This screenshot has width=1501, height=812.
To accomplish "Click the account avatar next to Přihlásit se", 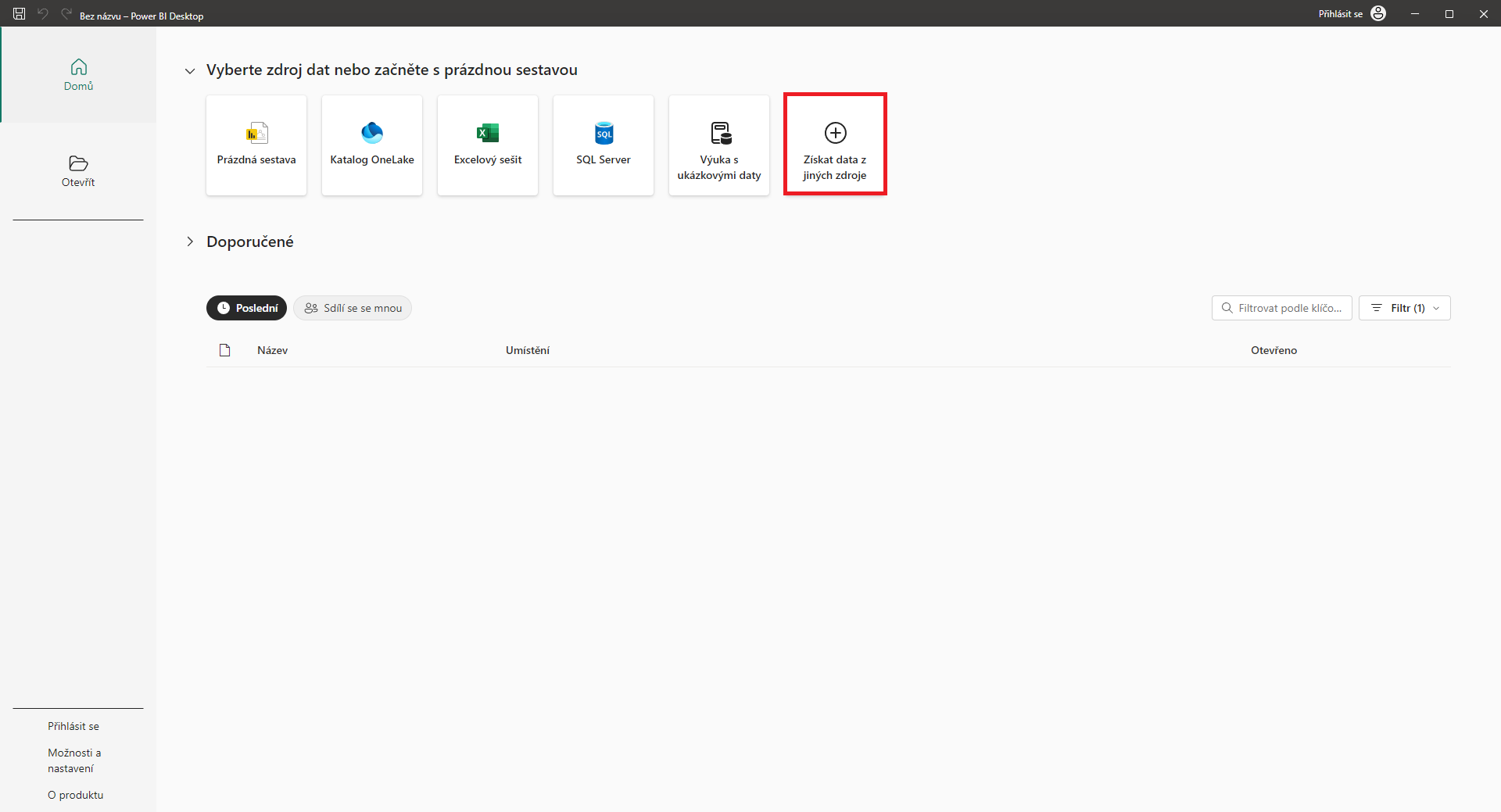I will [x=1378, y=13].
